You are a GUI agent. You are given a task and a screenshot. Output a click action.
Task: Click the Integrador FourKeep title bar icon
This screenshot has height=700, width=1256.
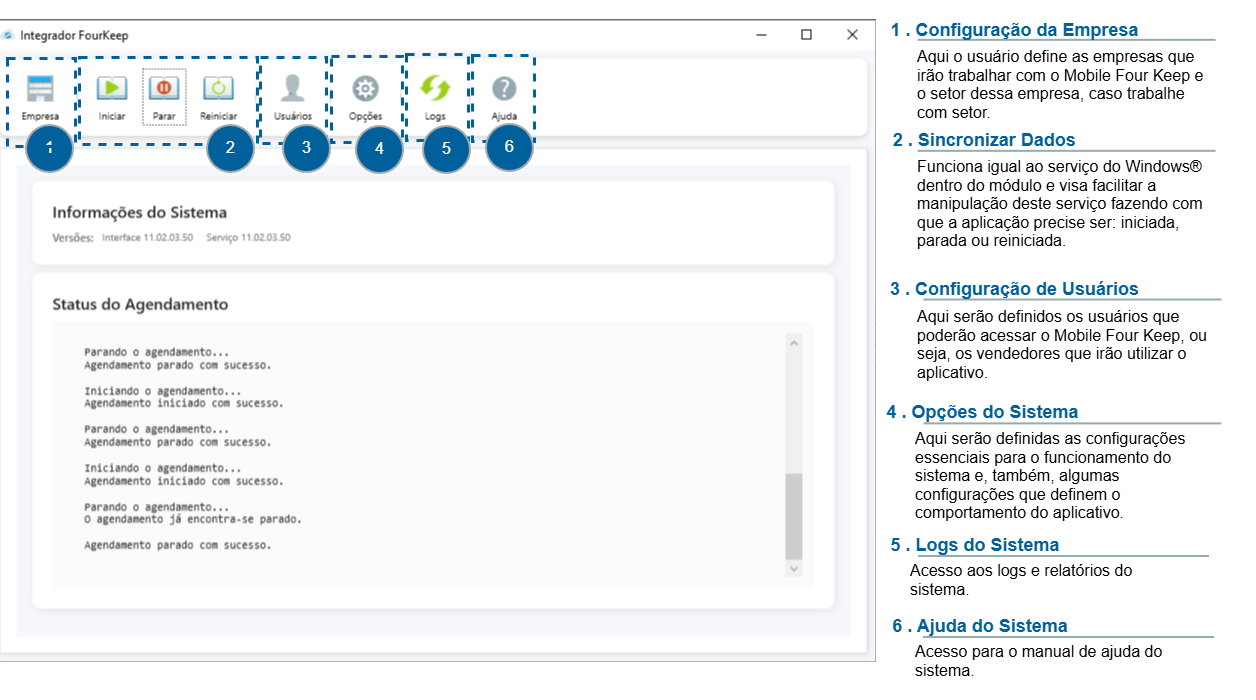(9, 35)
